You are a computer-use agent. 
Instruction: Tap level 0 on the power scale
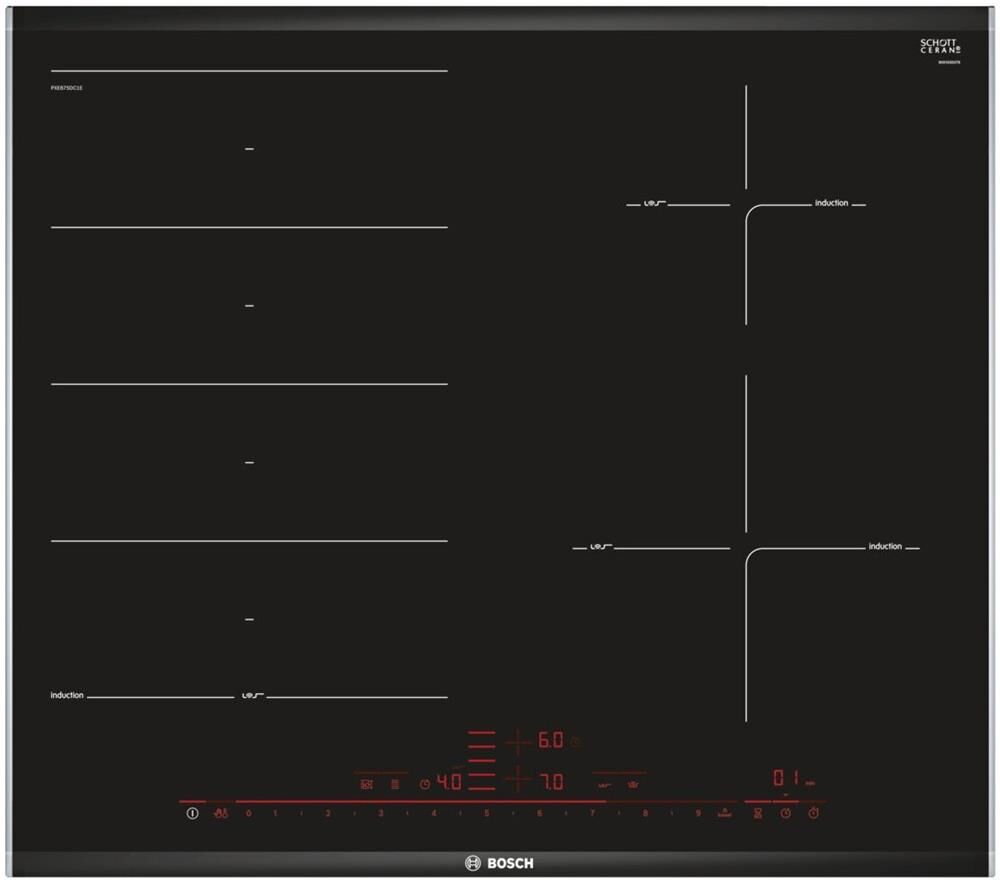249,813
